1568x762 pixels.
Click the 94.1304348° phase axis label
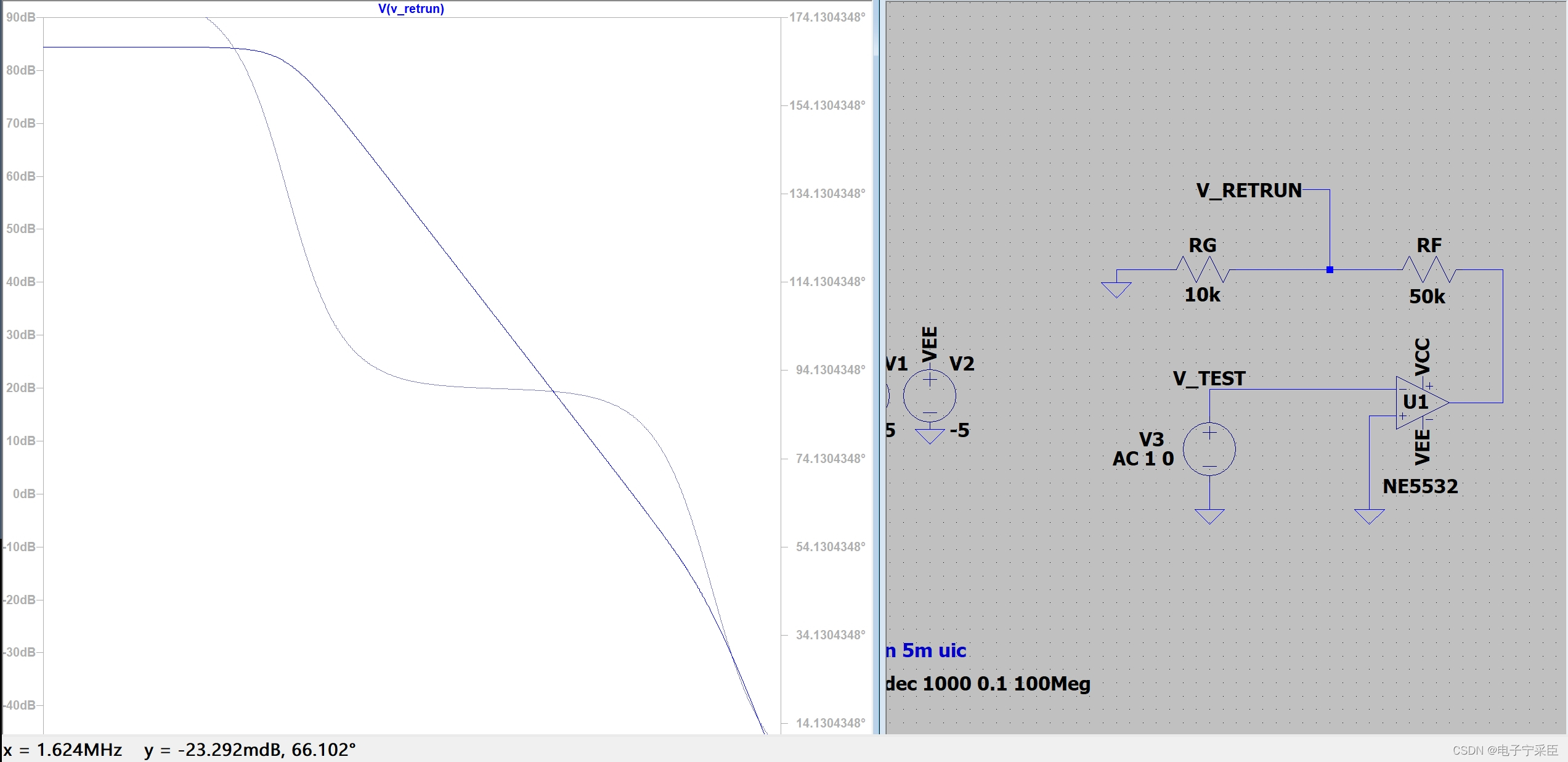pyautogui.click(x=829, y=370)
